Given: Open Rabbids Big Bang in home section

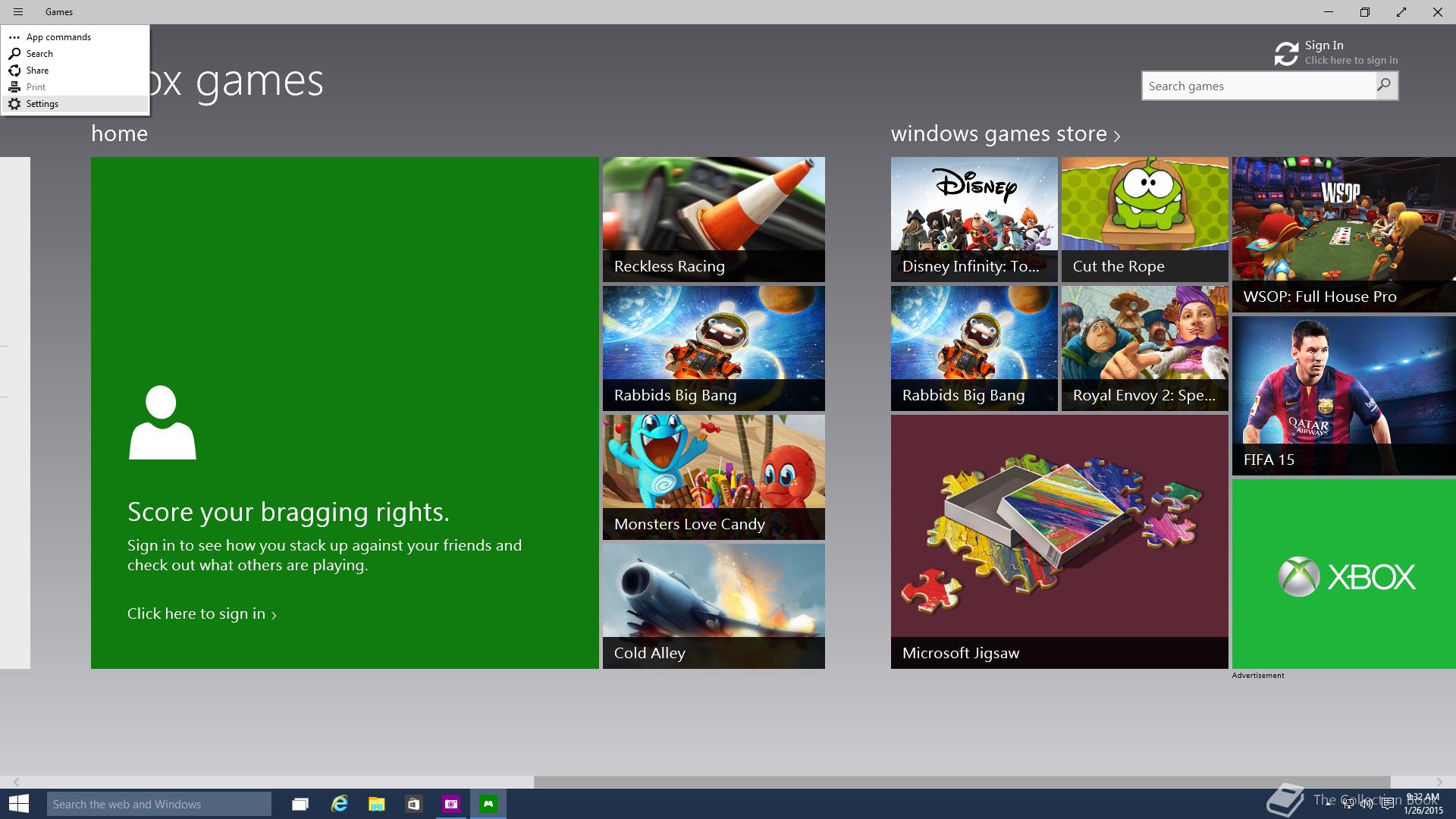Looking at the screenshot, I should (x=714, y=349).
